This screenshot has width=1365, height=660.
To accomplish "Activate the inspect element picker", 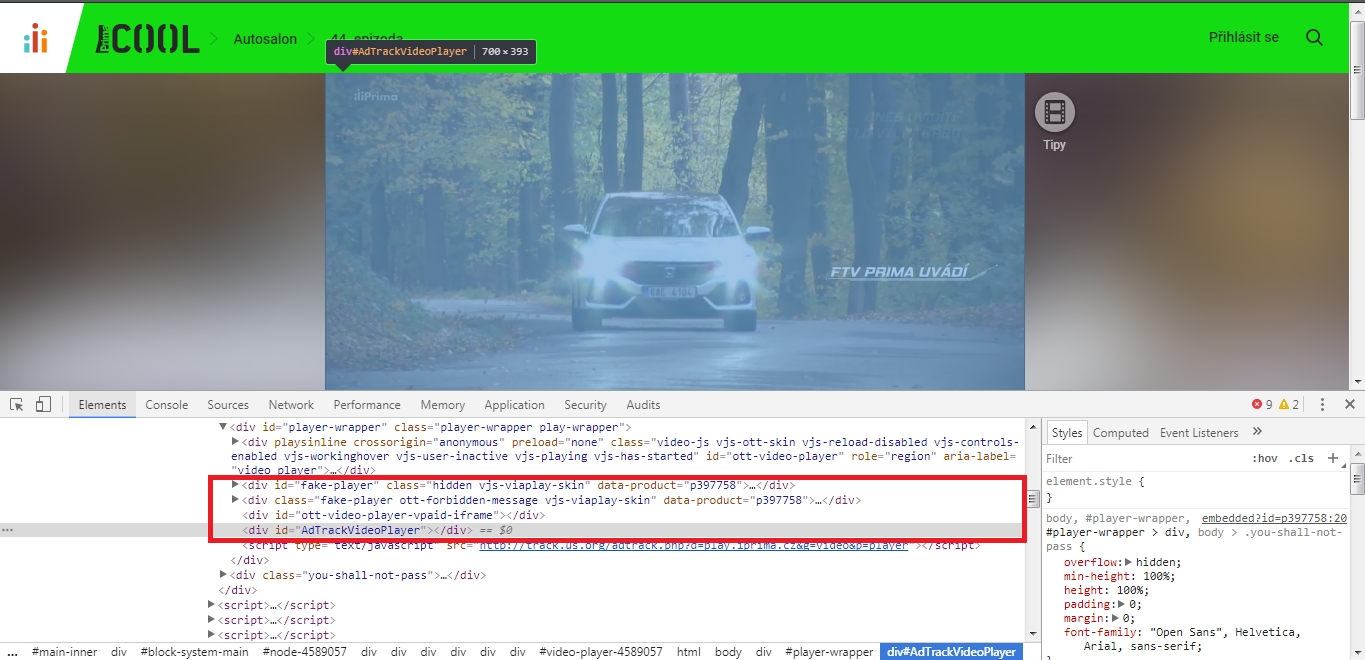I will (x=17, y=404).
